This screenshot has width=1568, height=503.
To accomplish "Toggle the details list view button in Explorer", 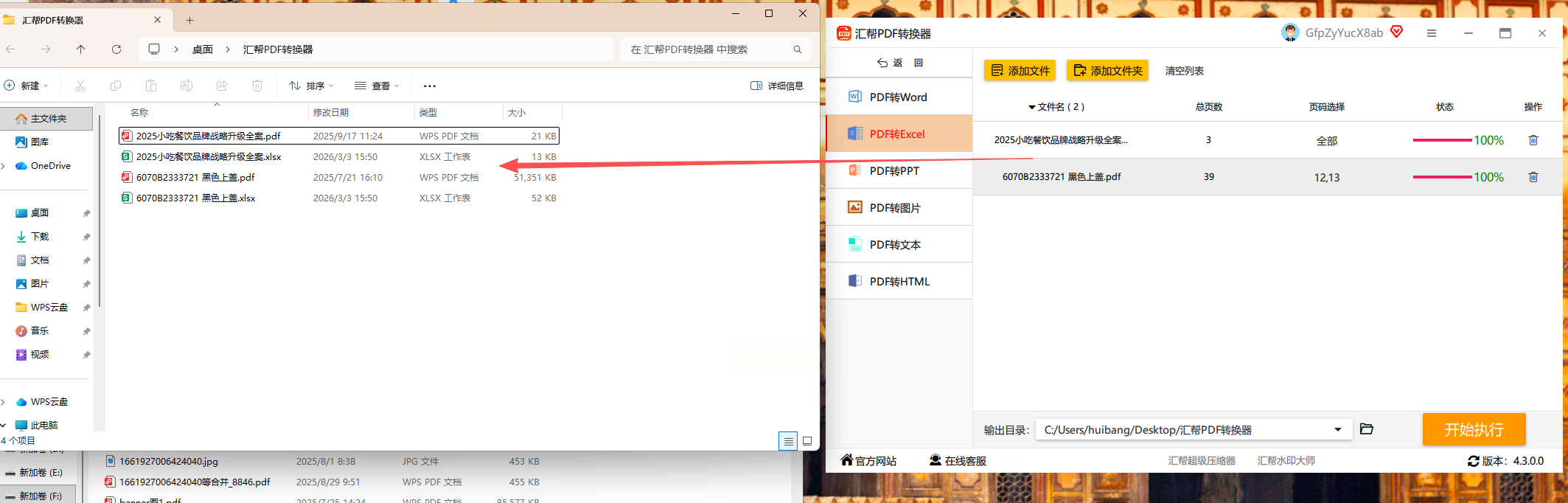I will point(788,441).
